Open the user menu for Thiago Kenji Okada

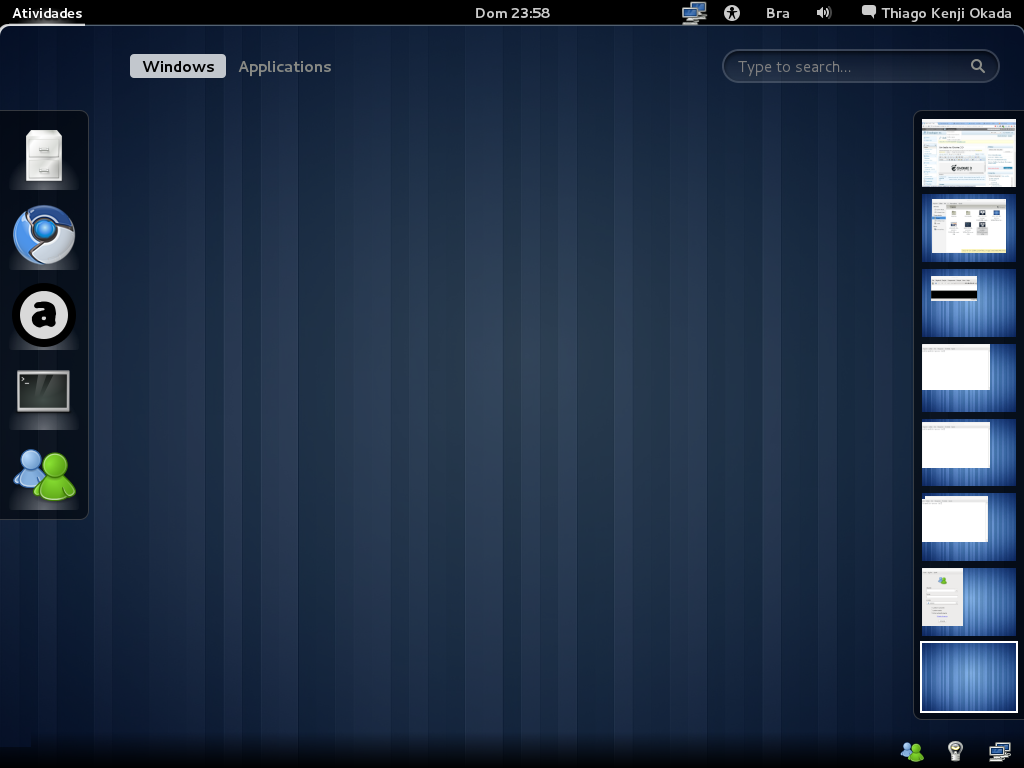click(936, 13)
